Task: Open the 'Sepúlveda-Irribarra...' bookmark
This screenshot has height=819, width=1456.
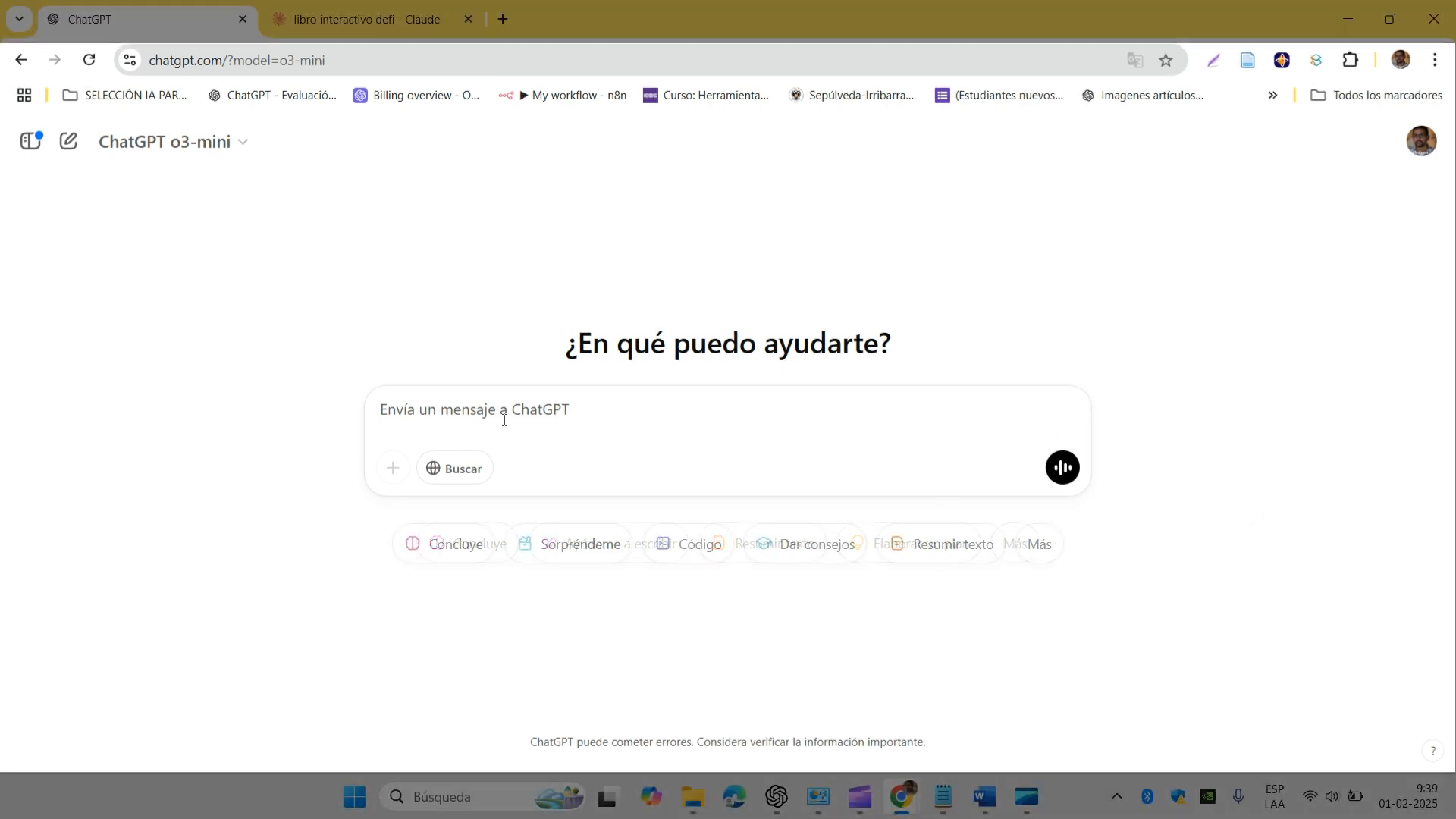Action: pos(852,96)
